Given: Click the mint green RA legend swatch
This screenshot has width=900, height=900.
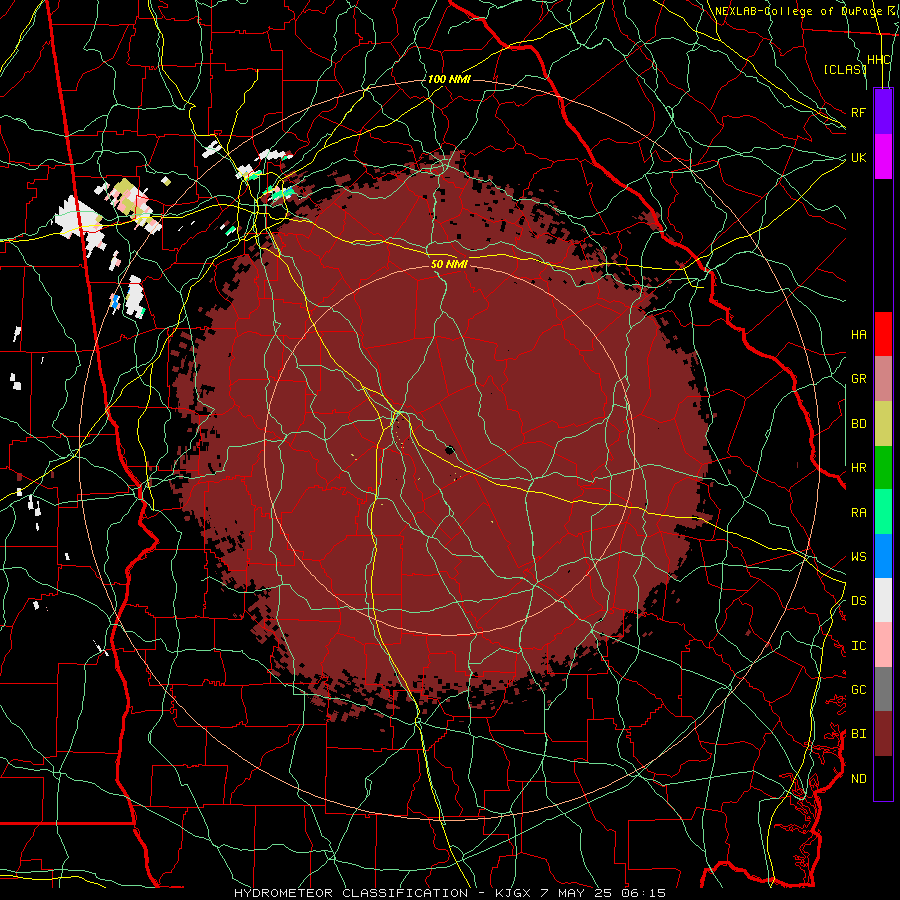Looking at the screenshot, I should click(883, 512).
